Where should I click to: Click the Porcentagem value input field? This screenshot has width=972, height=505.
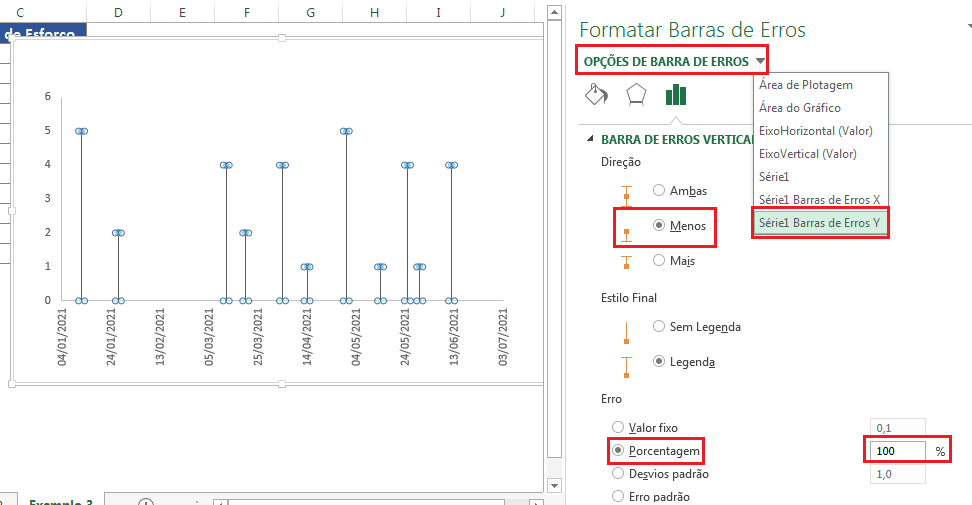click(x=897, y=451)
